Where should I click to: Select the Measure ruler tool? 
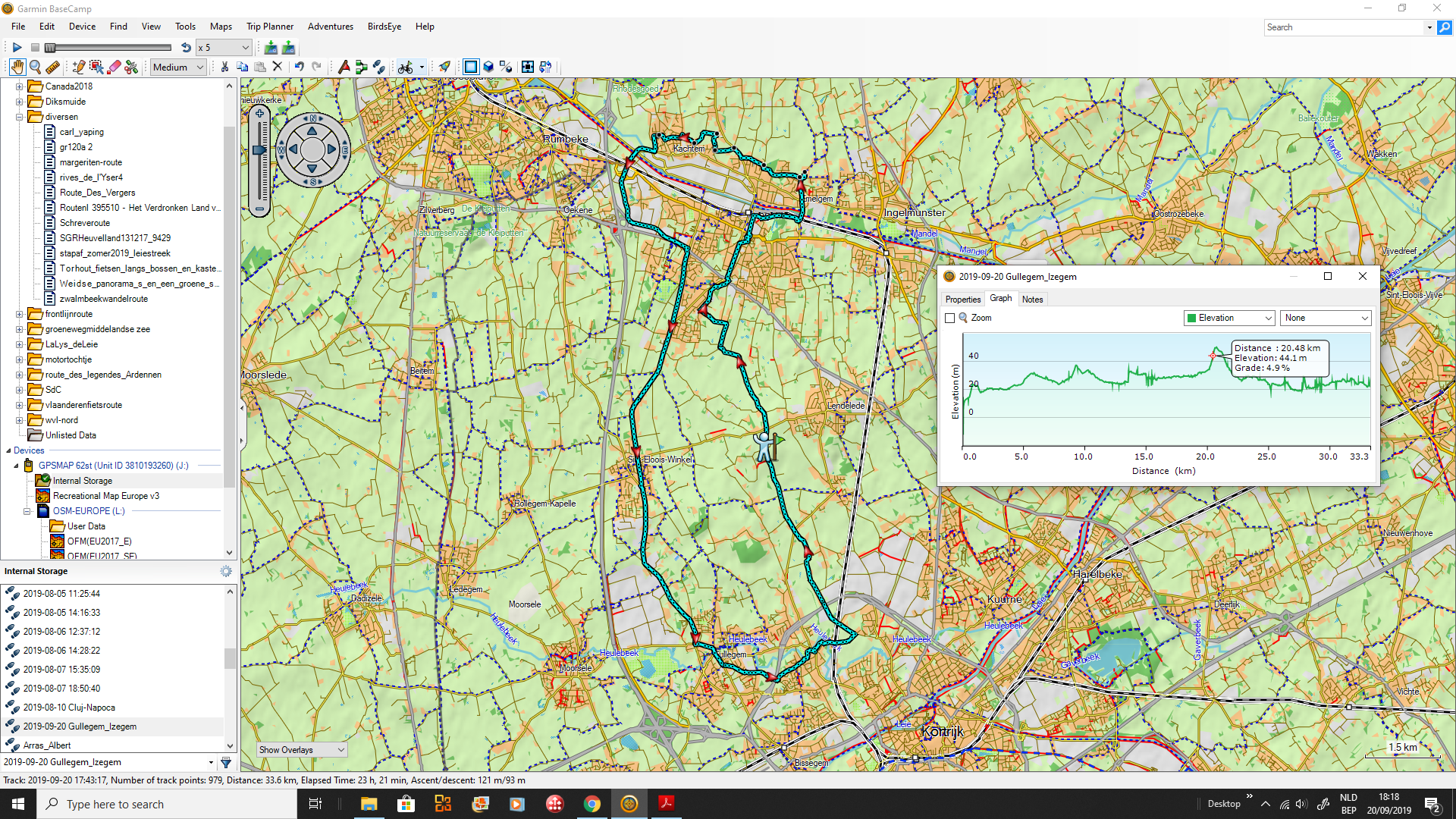pos(52,67)
